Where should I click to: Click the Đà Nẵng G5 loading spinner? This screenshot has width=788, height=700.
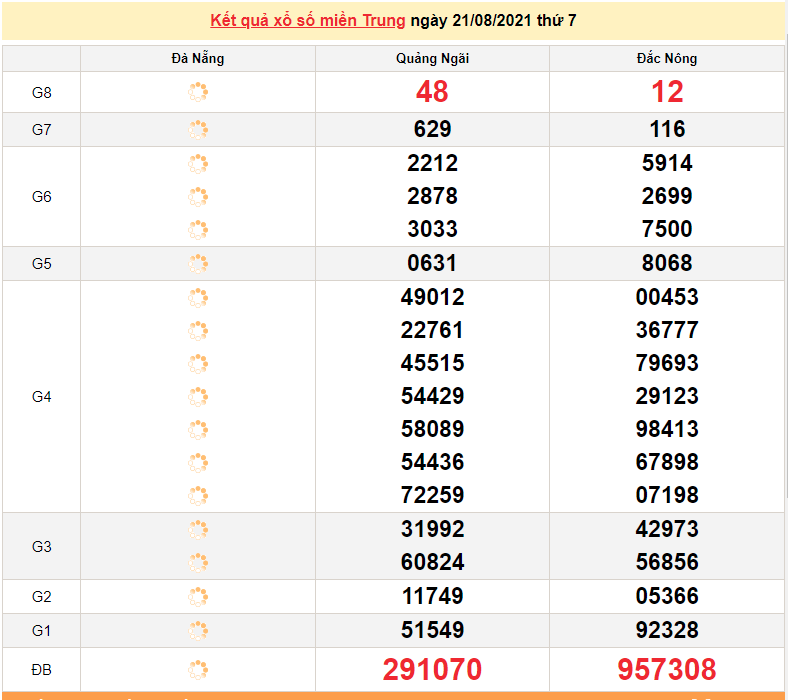198,264
